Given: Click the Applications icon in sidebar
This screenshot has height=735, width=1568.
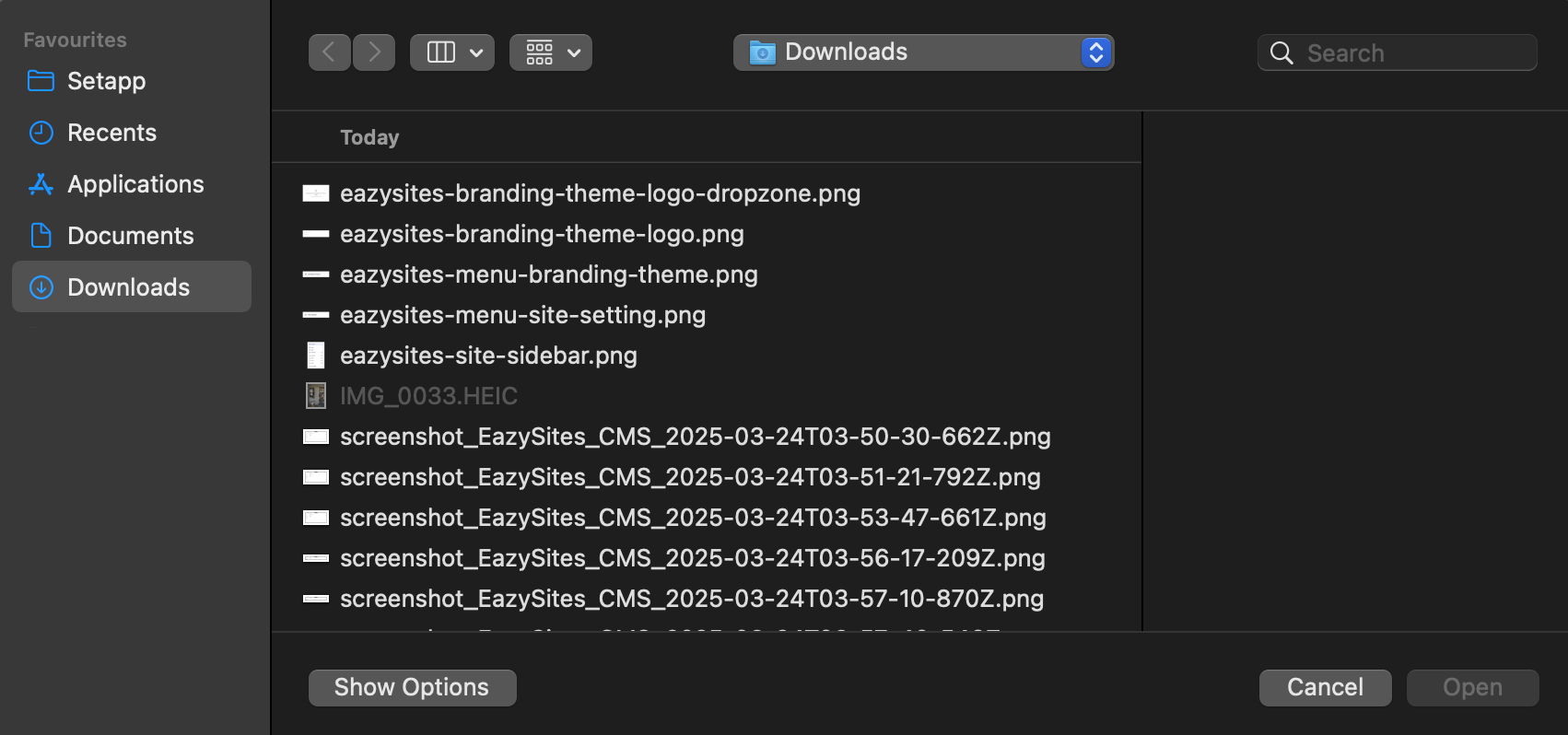Looking at the screenshot, I should pyautogui.click(x=41, y=184).
